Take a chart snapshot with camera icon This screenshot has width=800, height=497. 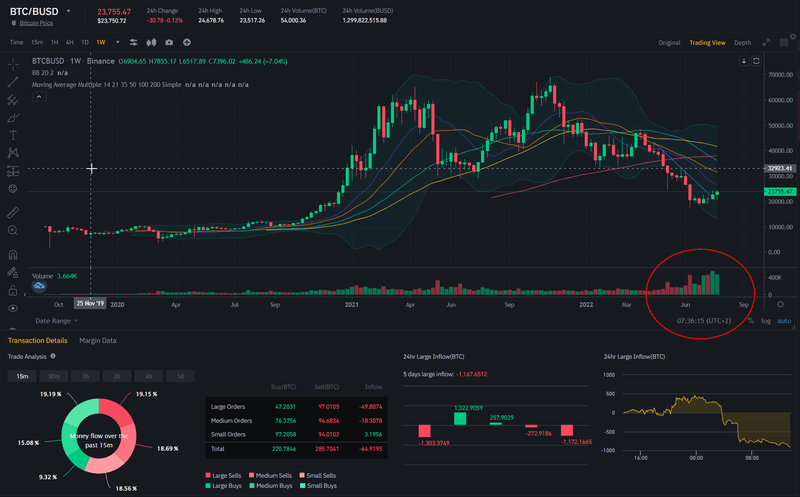168,42
